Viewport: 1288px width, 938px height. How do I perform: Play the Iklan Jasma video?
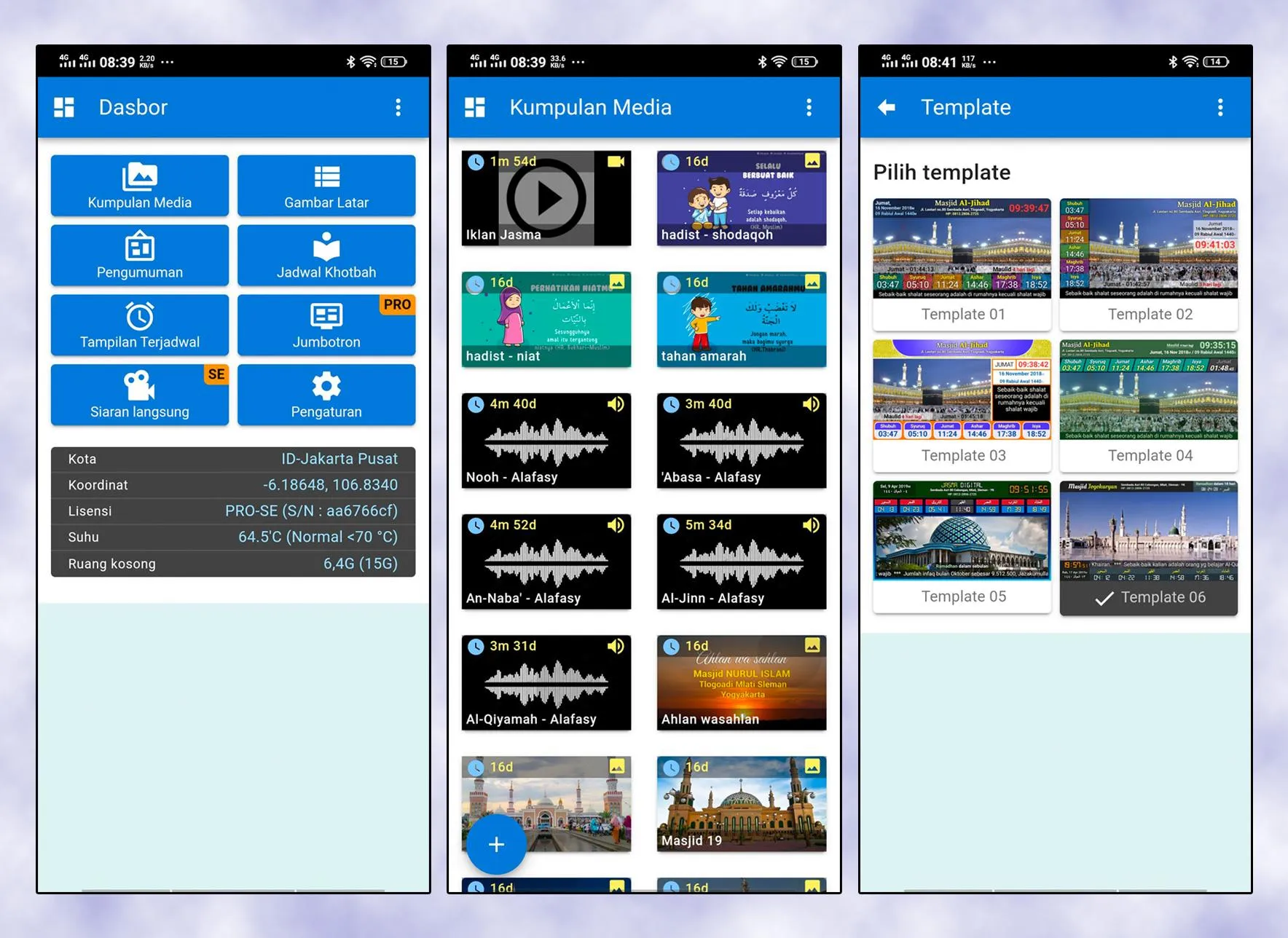coord(546,198)
